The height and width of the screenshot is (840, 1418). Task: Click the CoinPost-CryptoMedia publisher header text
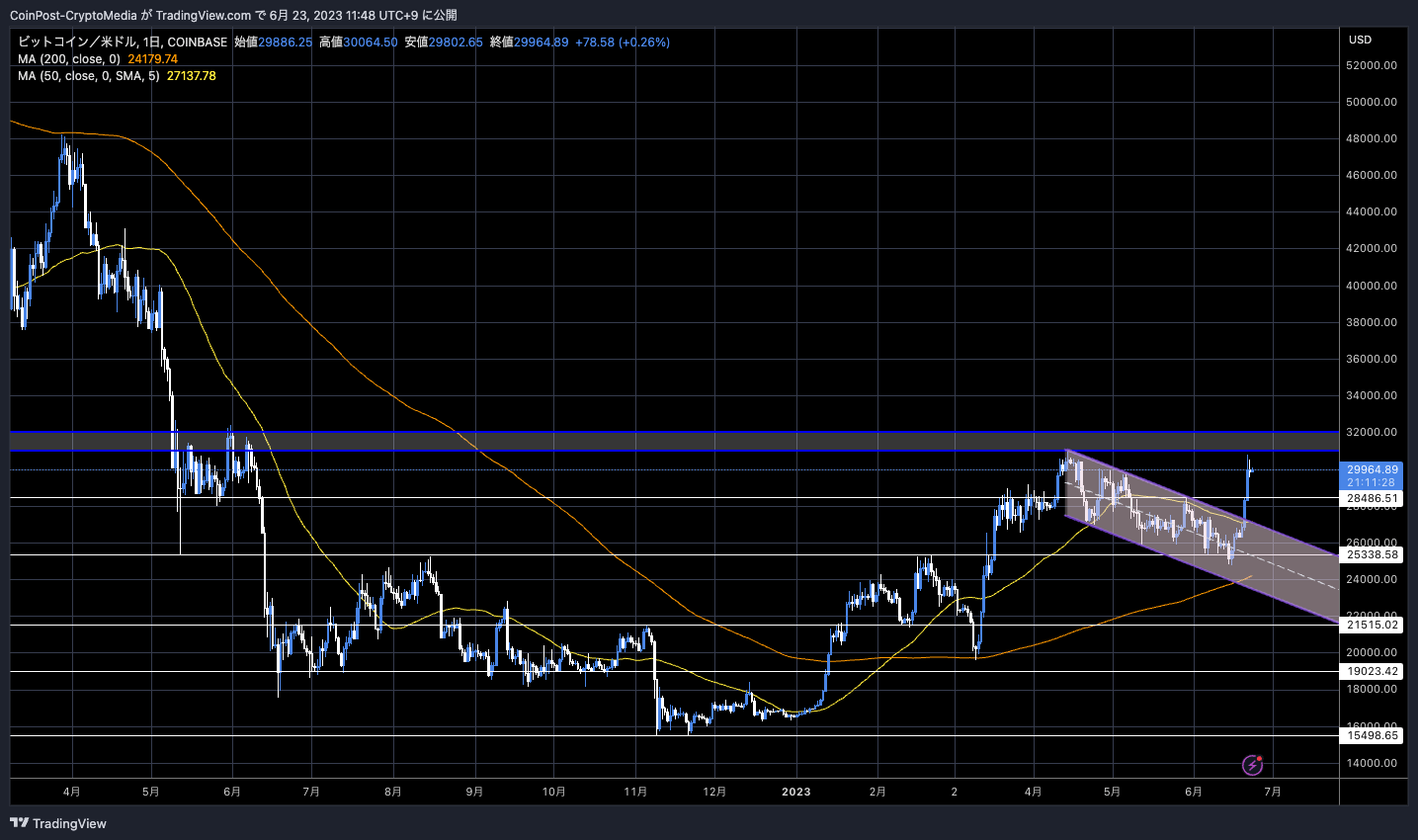coord(73,15)
